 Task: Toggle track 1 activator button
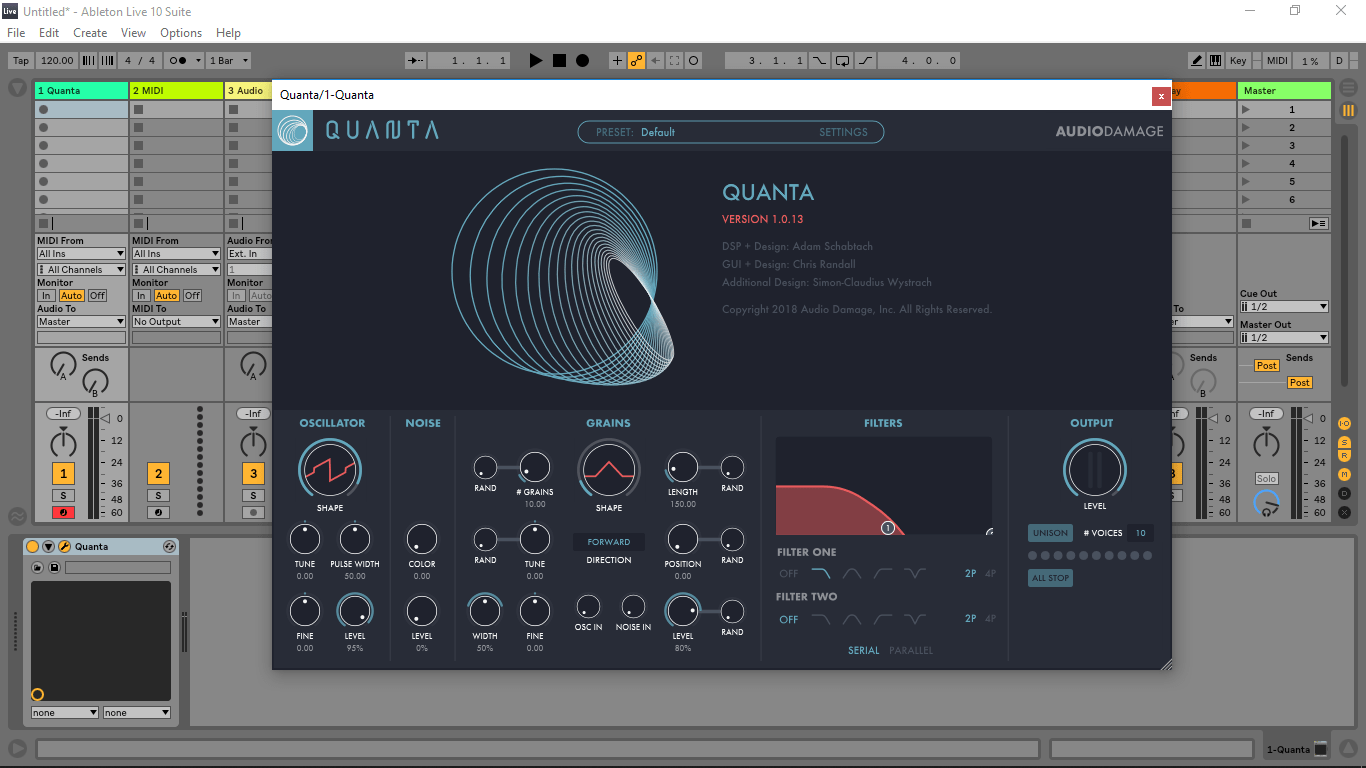(63, 473)
